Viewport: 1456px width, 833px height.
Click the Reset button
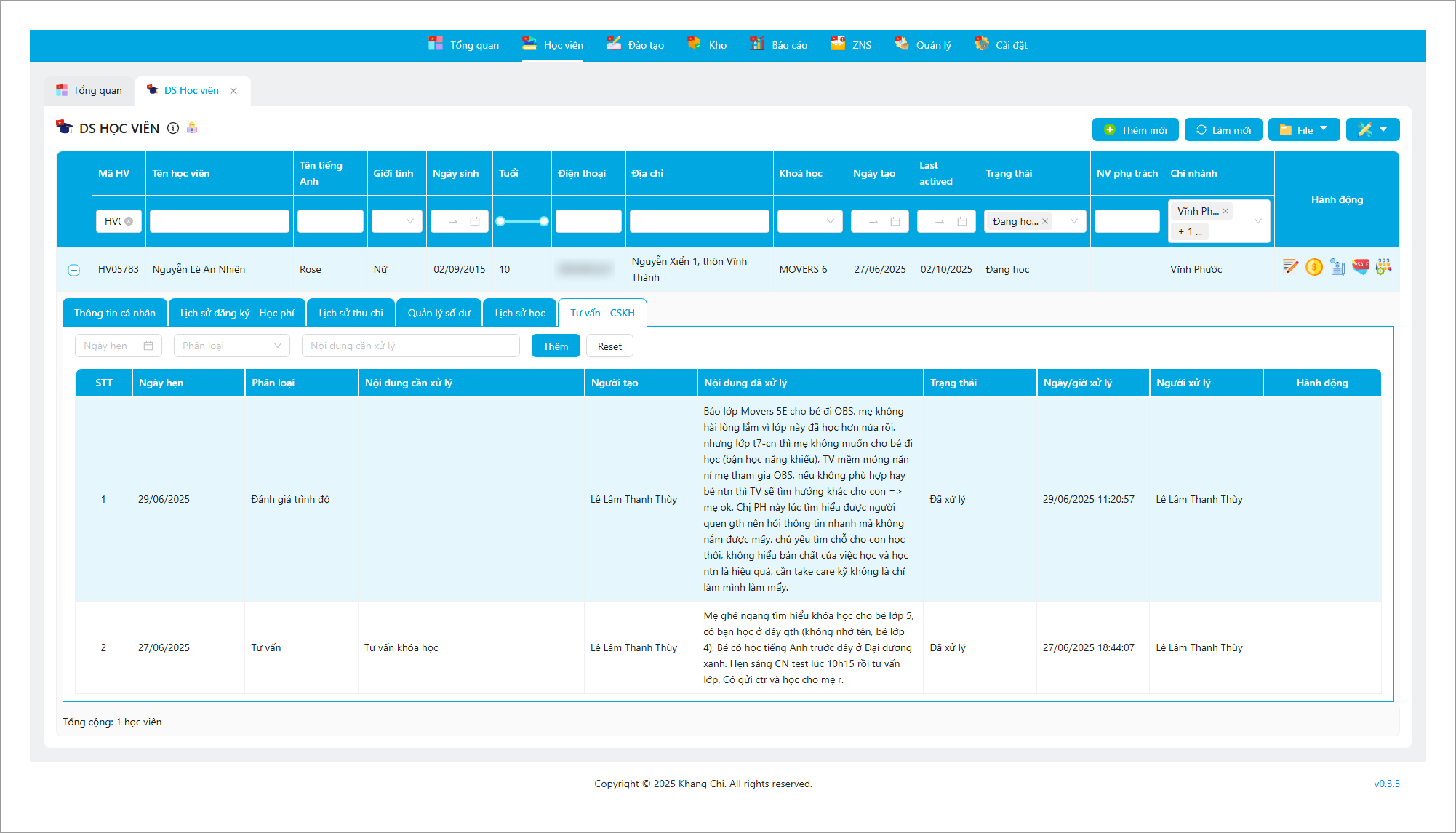[x=609, y=346]
